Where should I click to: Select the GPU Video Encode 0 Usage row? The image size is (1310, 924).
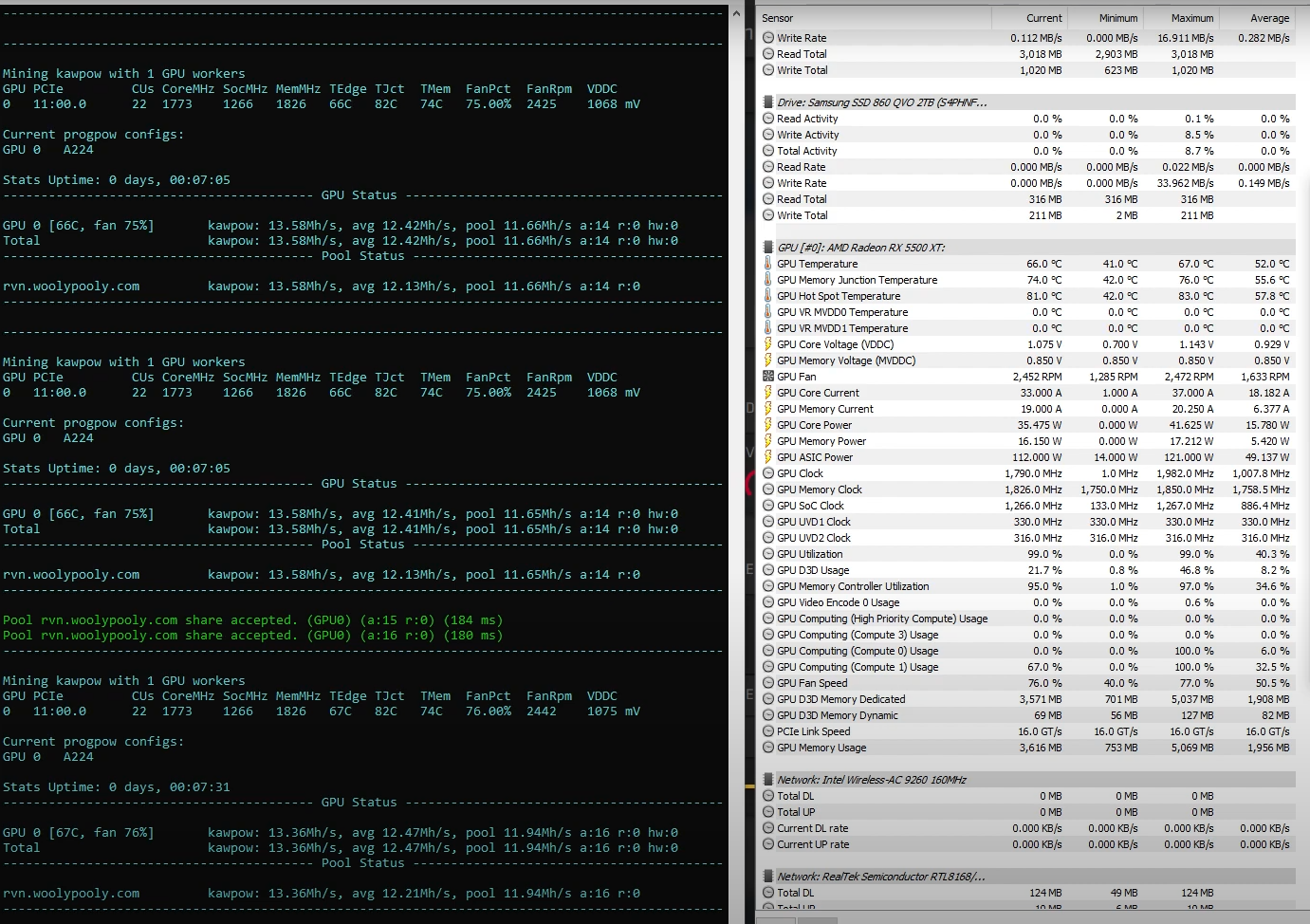coord(1027,602)
